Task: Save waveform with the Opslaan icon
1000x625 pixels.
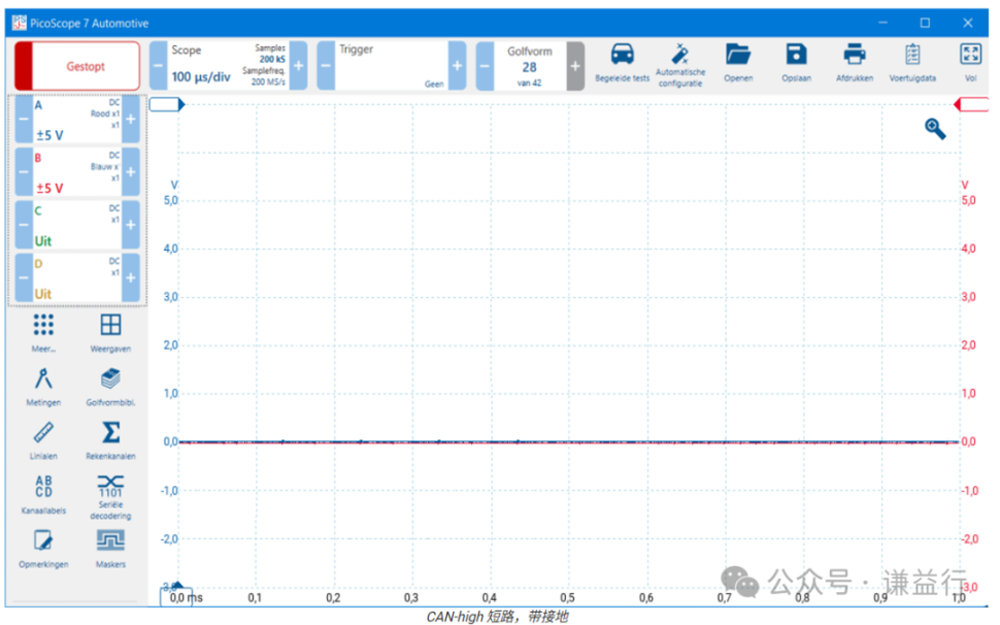Action: coord(795,56)
